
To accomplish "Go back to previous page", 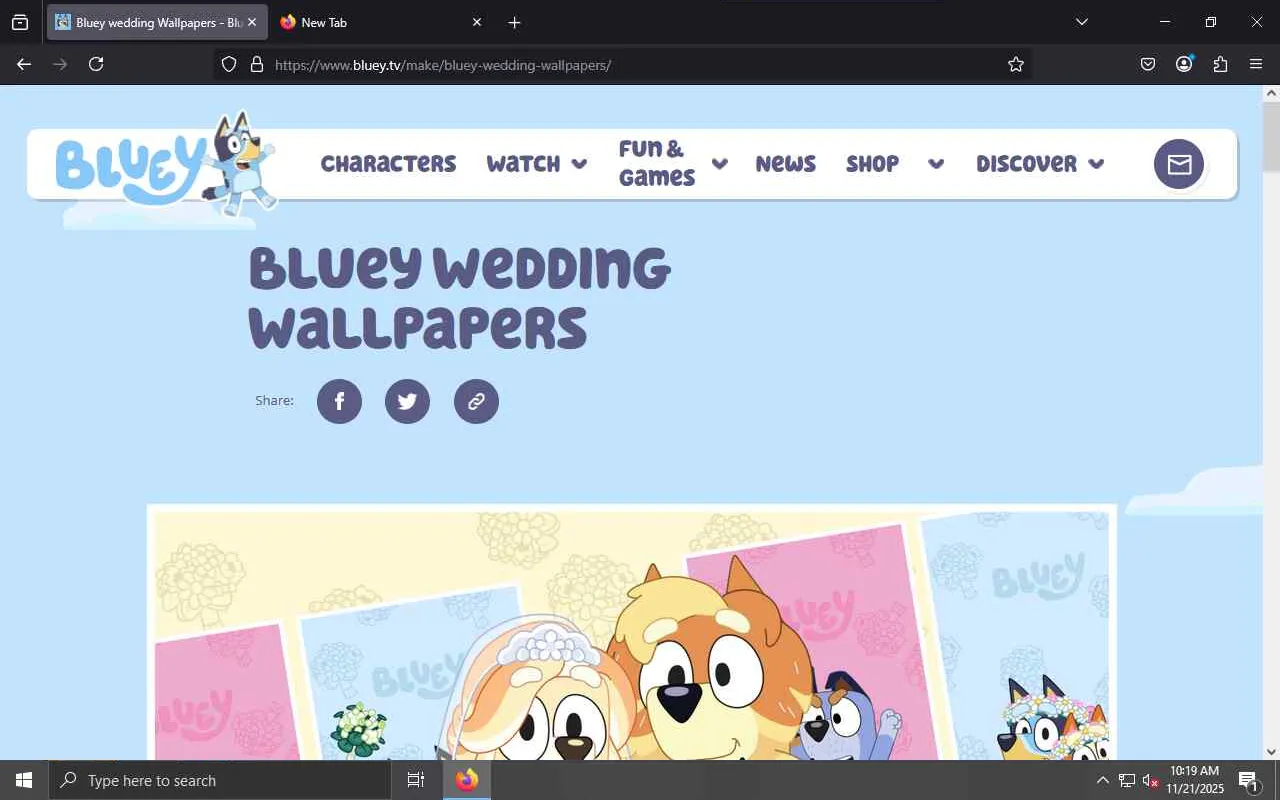I will tap(24, 64).
